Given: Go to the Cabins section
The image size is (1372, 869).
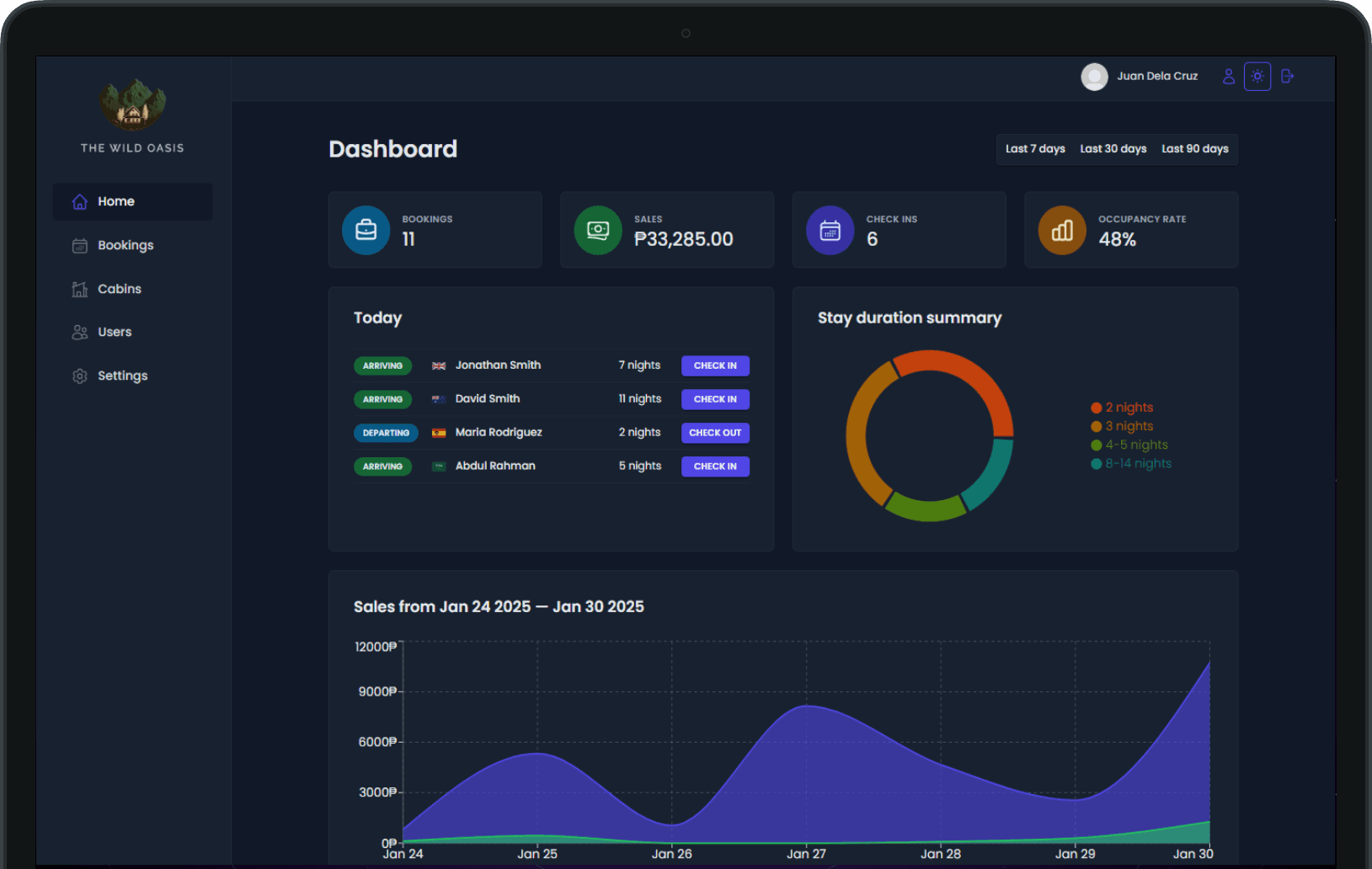Looking at the screenshot, I should [119, 289].
